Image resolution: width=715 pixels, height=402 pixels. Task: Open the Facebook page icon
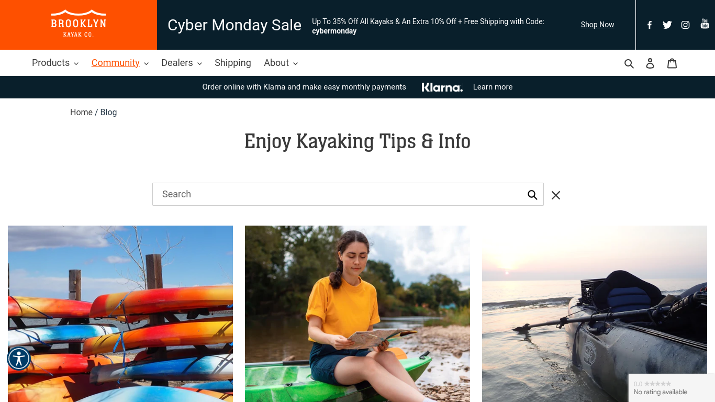[x=649, y=25]
